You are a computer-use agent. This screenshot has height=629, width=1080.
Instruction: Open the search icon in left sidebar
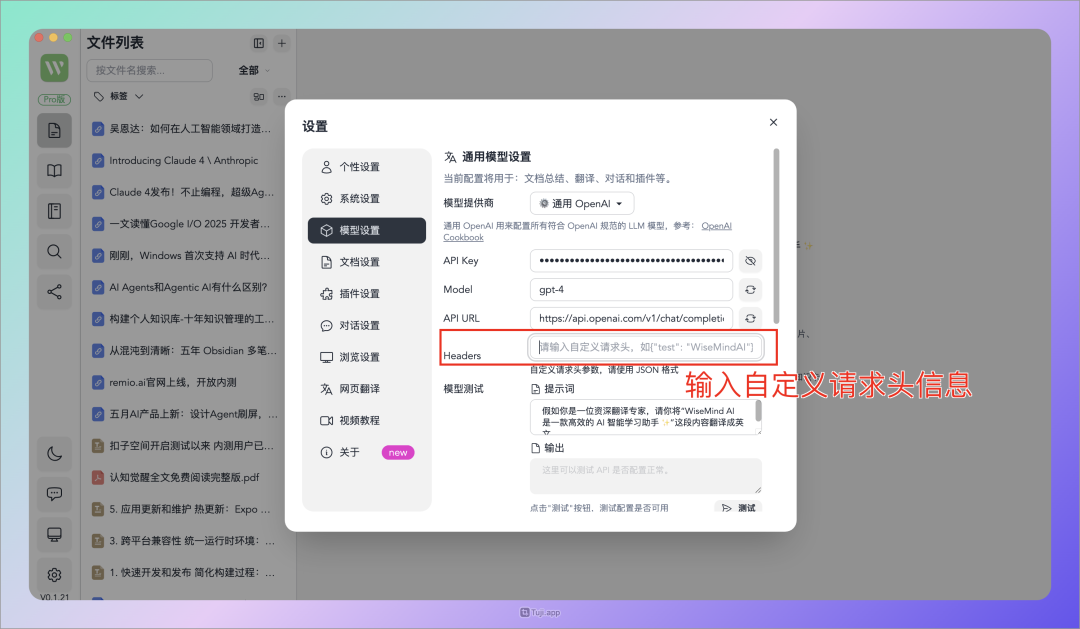pos(54,251)
